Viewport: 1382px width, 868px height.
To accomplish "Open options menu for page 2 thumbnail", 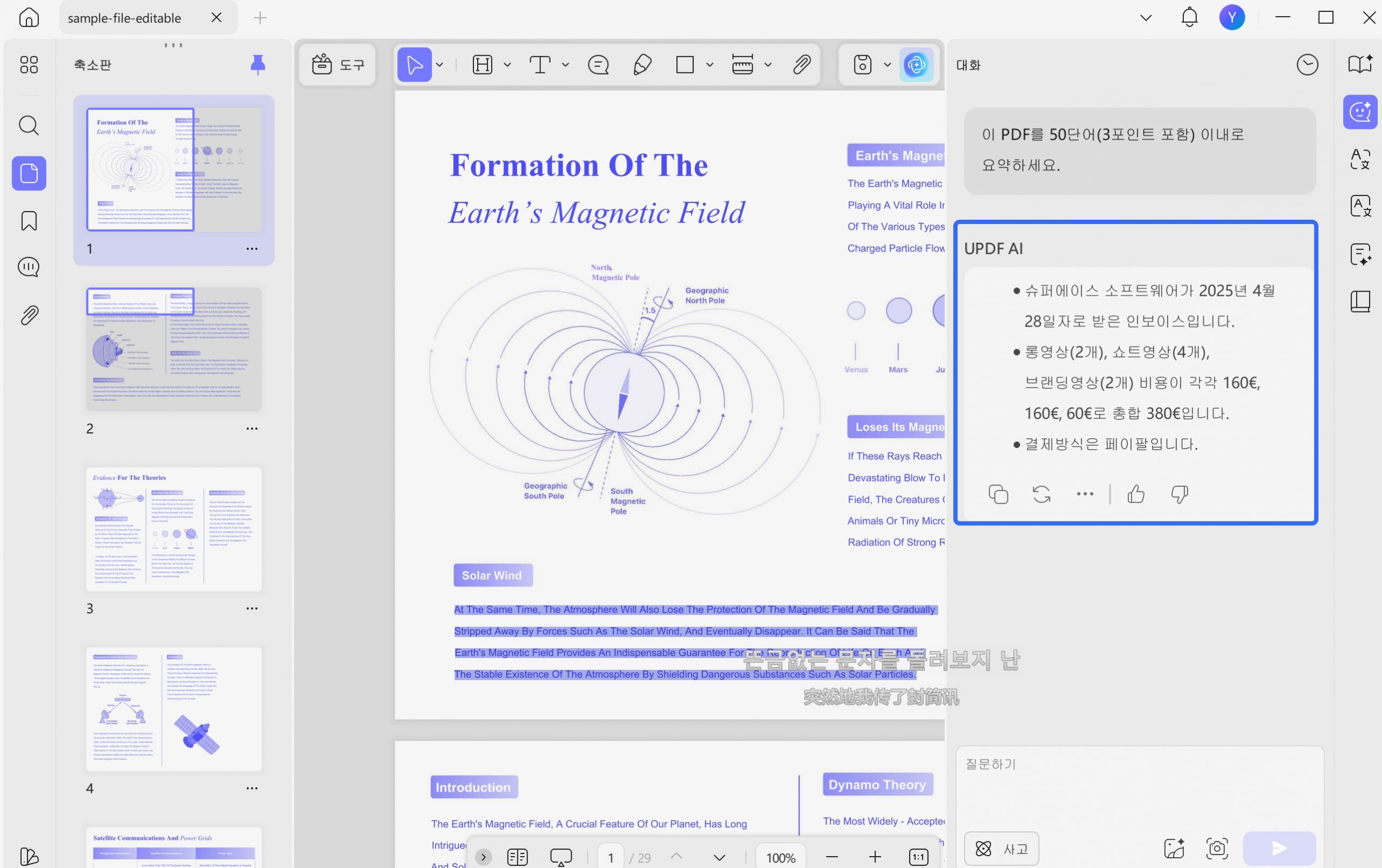I will (252, 429).
